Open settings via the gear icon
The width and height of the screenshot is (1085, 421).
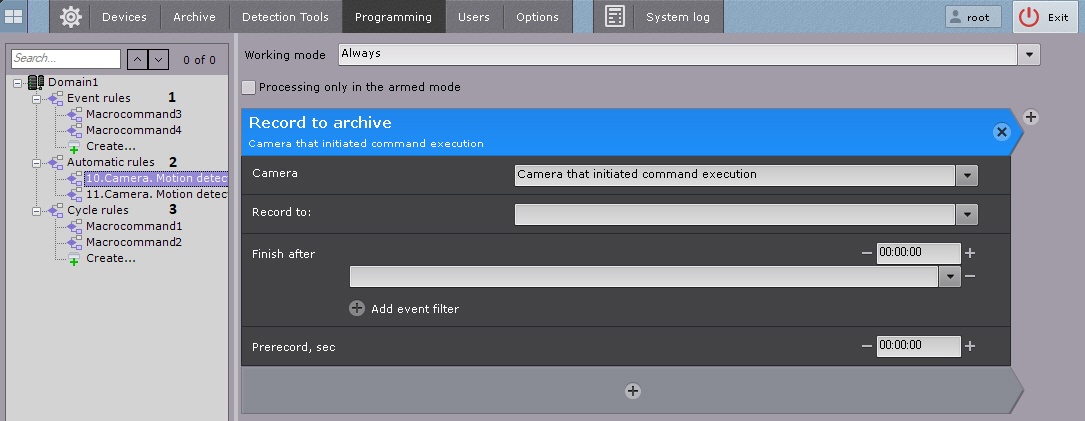(x=70, y=17)
